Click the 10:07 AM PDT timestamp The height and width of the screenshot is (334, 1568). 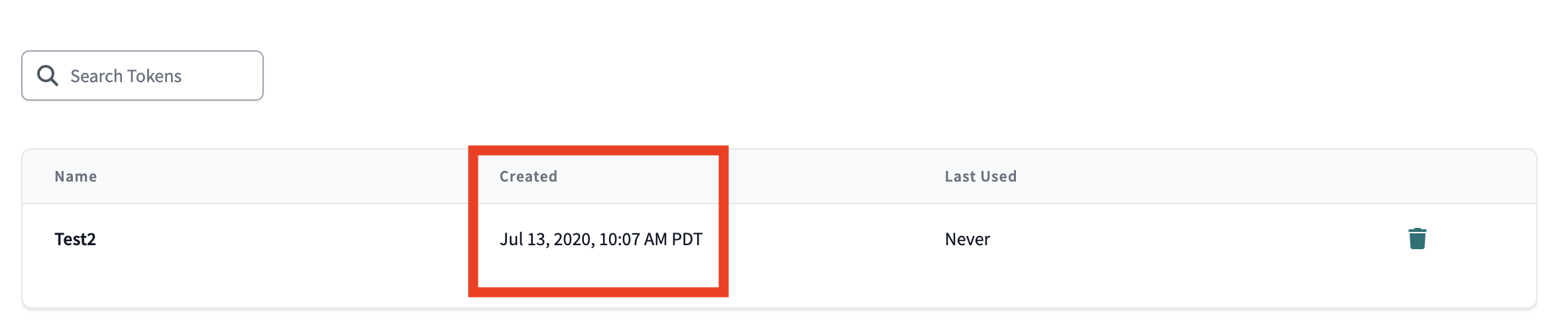point(651,239)
